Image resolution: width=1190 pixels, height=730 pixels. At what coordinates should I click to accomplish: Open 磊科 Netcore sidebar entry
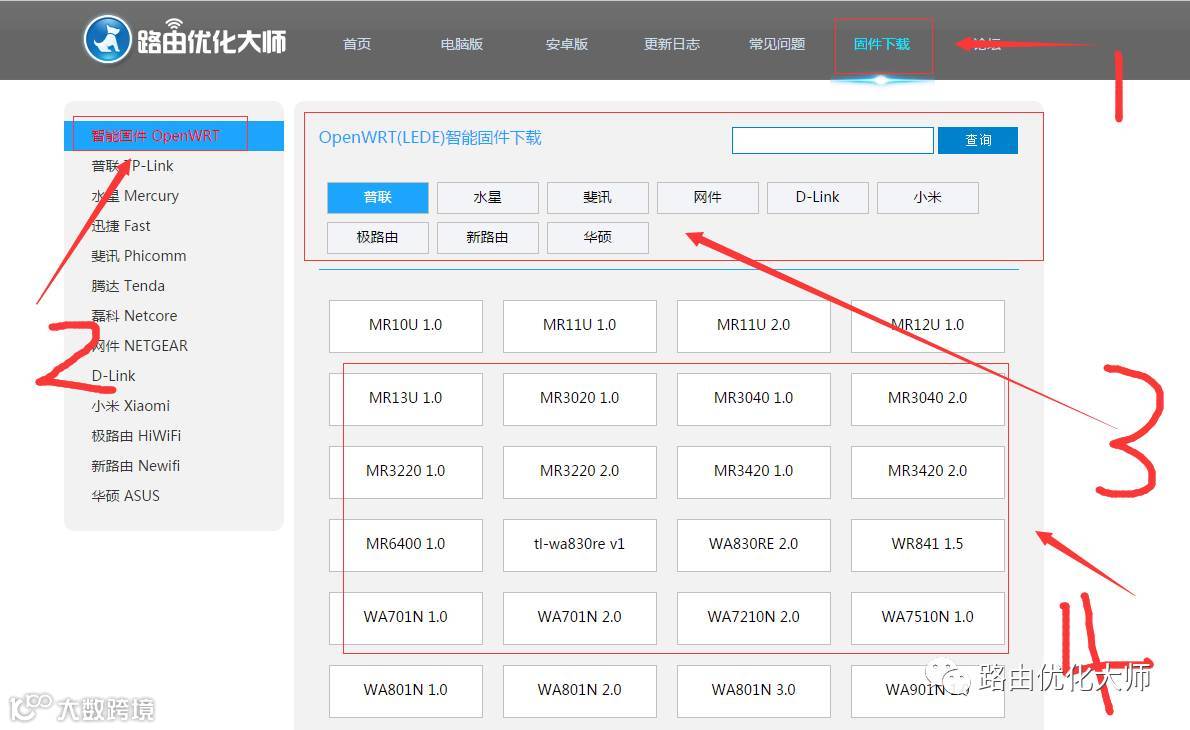click(134, 316)
